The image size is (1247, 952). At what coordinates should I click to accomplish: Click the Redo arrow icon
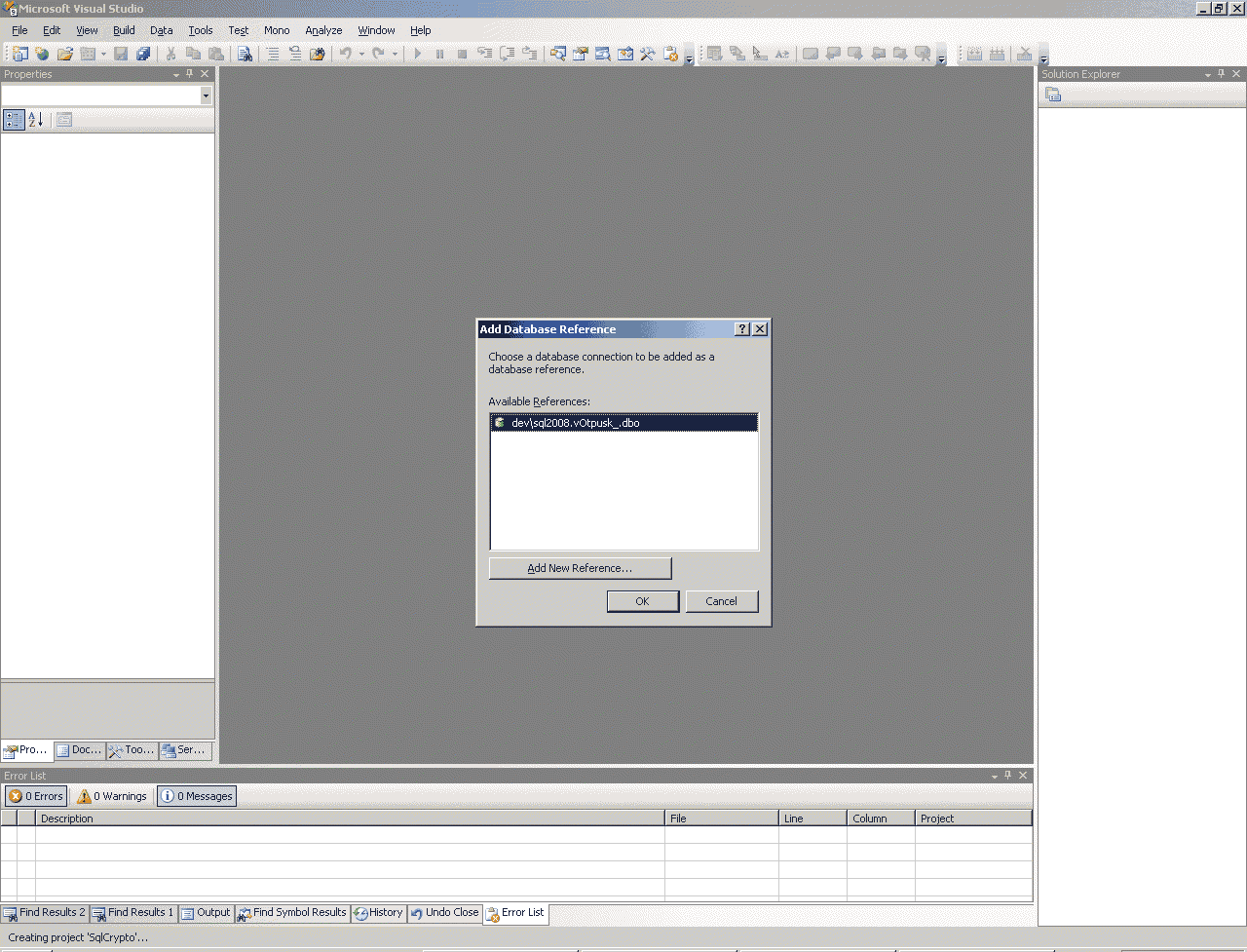pos(379,55)
